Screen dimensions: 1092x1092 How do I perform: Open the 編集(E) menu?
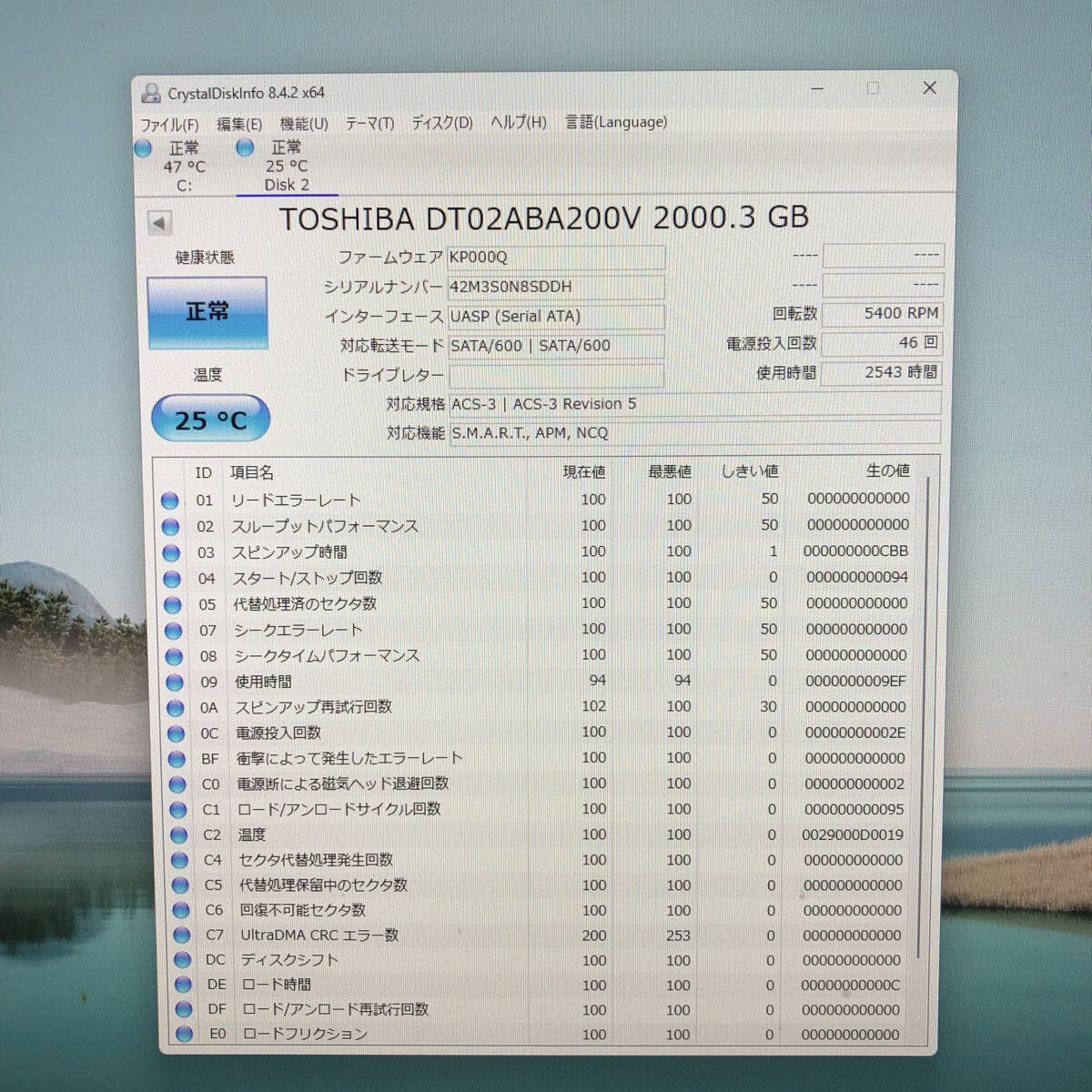(x=239, y=124)
